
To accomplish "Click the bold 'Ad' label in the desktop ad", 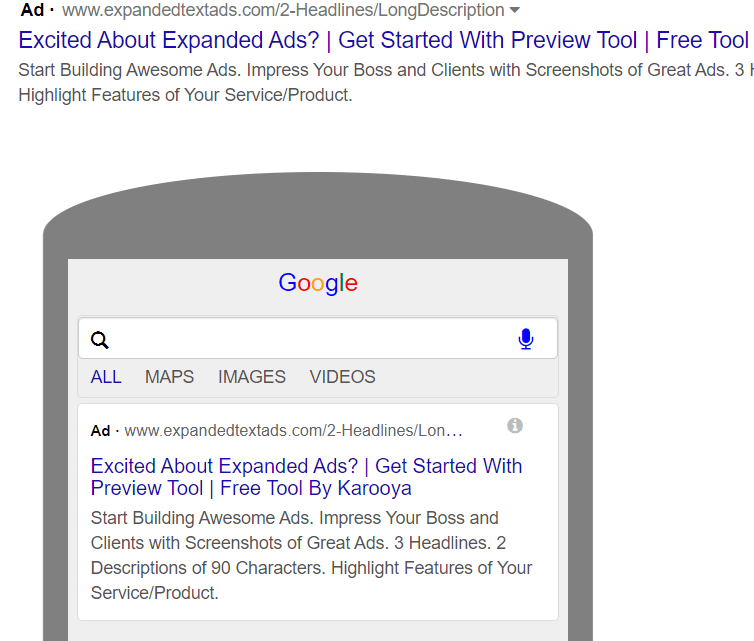I will point(32,10).
